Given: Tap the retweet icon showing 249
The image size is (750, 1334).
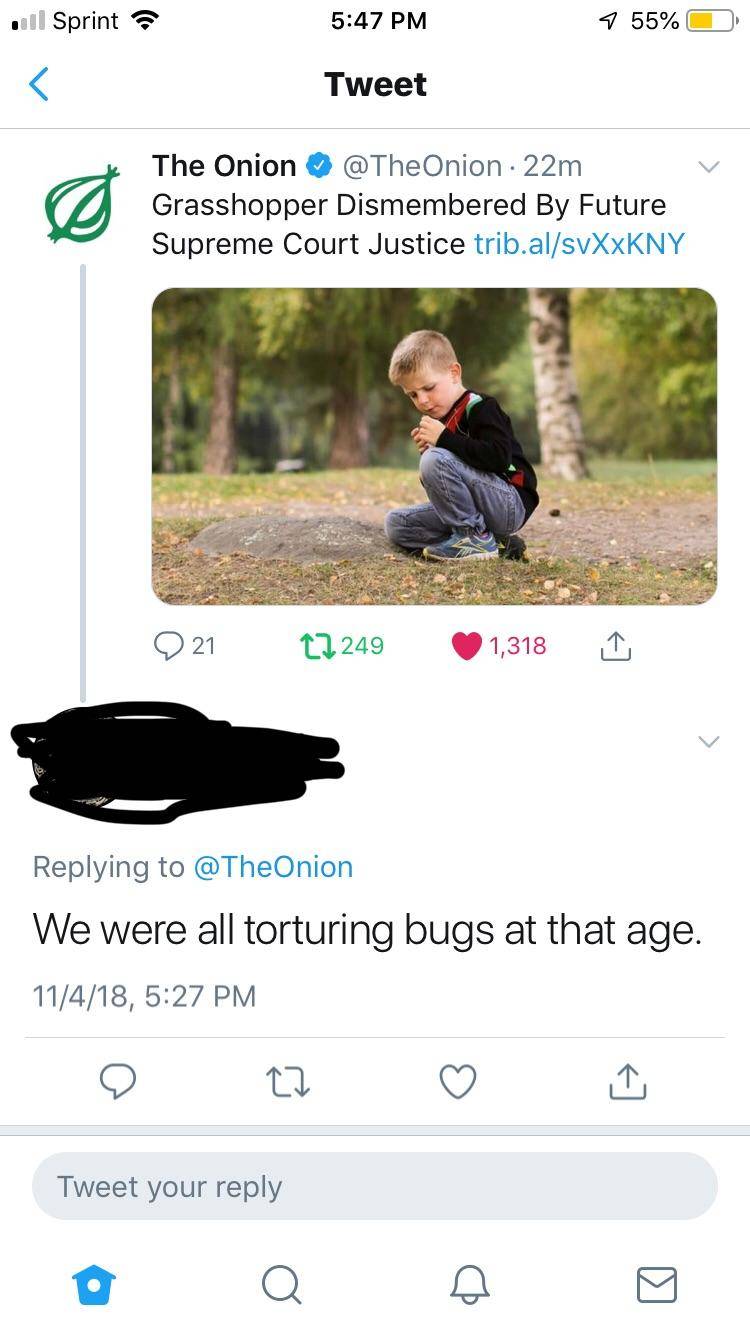Looking at the screenshot, I should (316, 645).
